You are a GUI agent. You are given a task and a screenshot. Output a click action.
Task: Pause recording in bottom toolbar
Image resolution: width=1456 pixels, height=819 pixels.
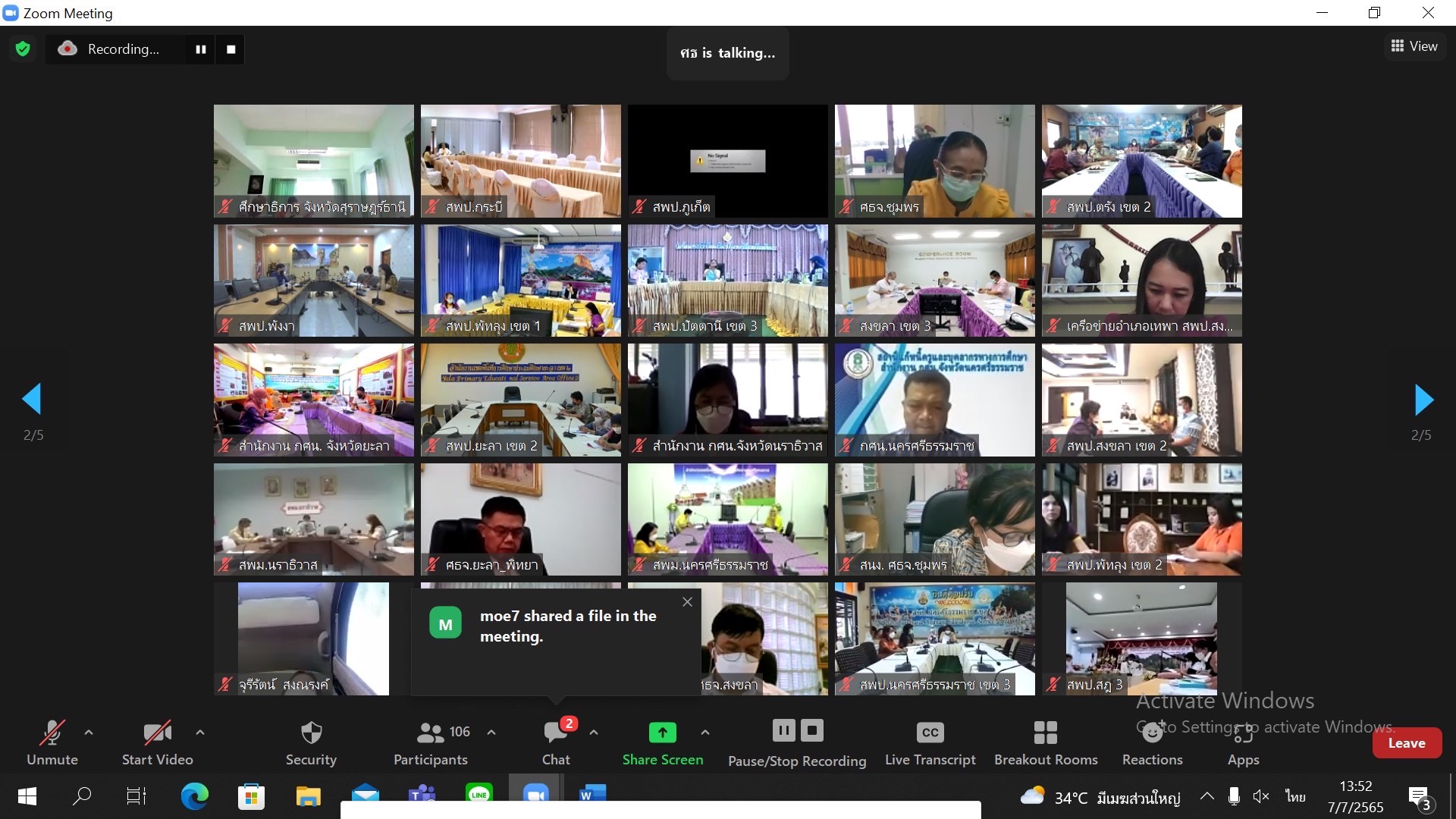783,730
